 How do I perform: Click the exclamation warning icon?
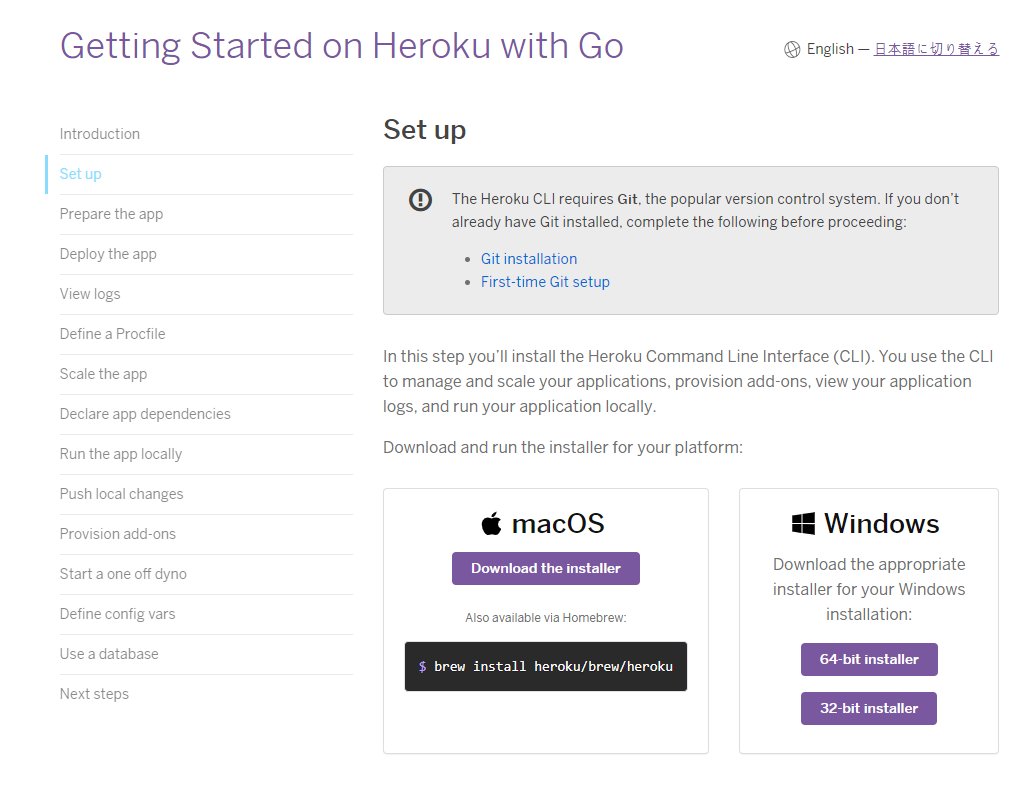[x=421, y=200]
